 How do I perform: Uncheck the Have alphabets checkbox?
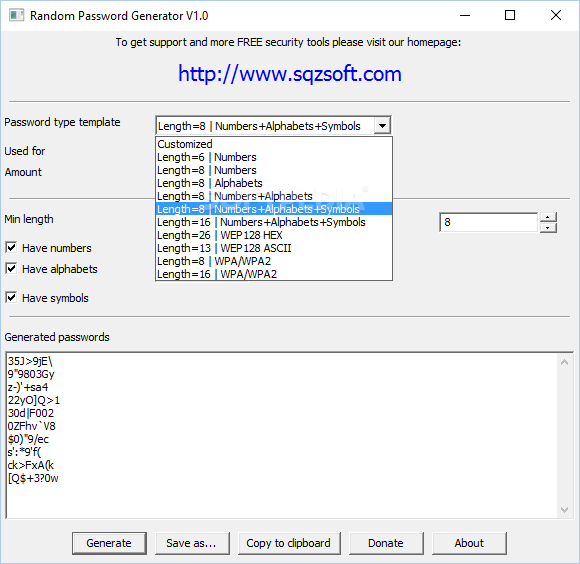coord(11,269)
